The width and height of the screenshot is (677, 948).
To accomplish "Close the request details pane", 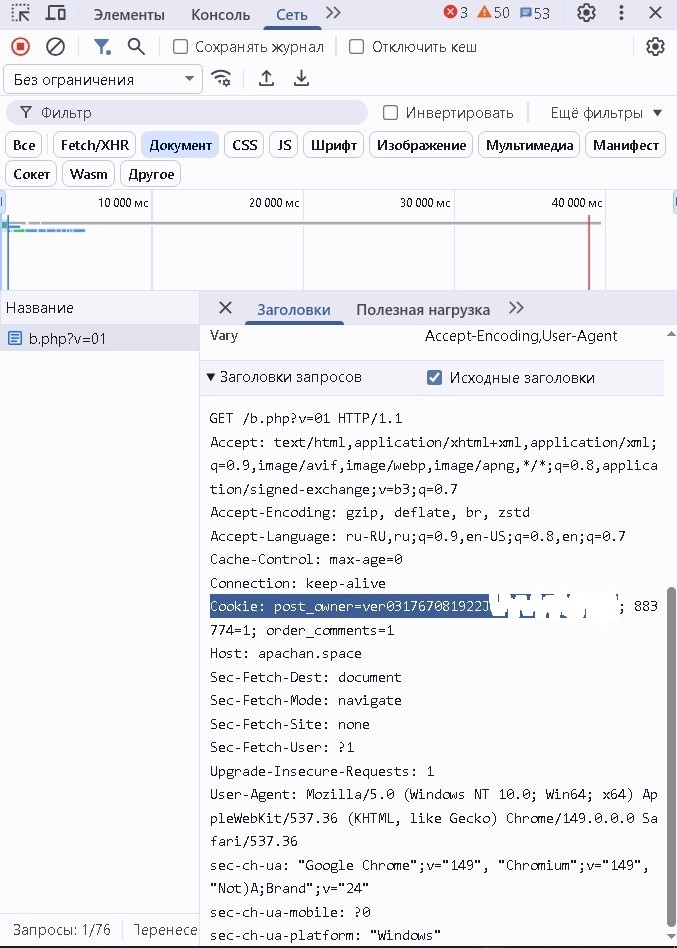I will [x=225, y=308].
